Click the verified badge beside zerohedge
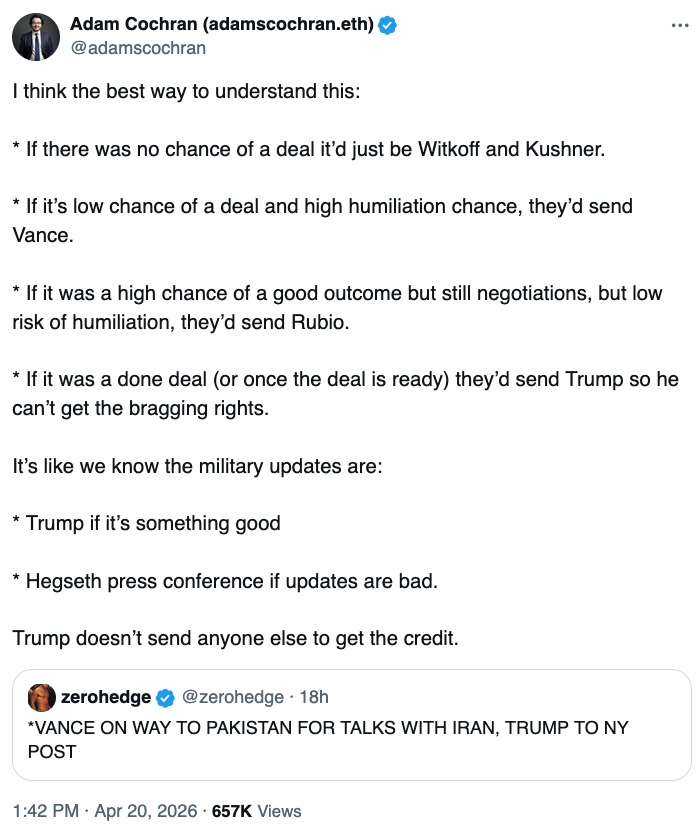 point(166,697)
